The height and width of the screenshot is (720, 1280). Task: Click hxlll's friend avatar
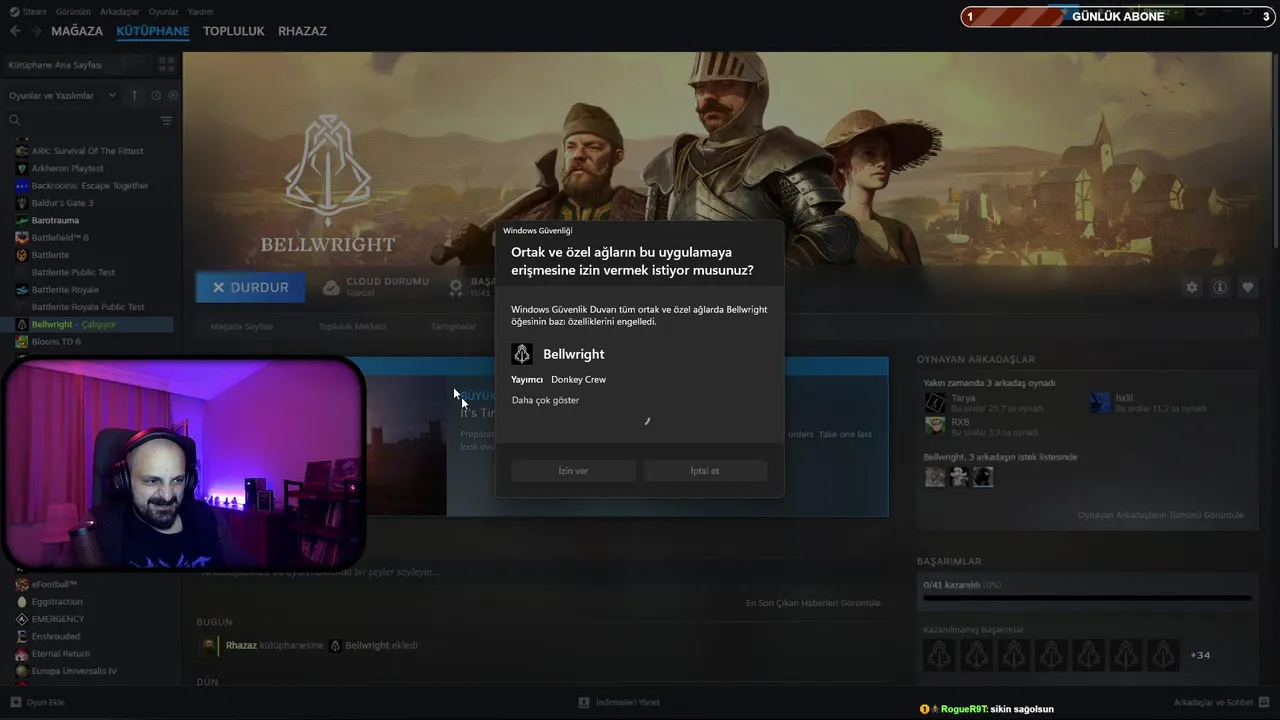tap(1099, 402)
